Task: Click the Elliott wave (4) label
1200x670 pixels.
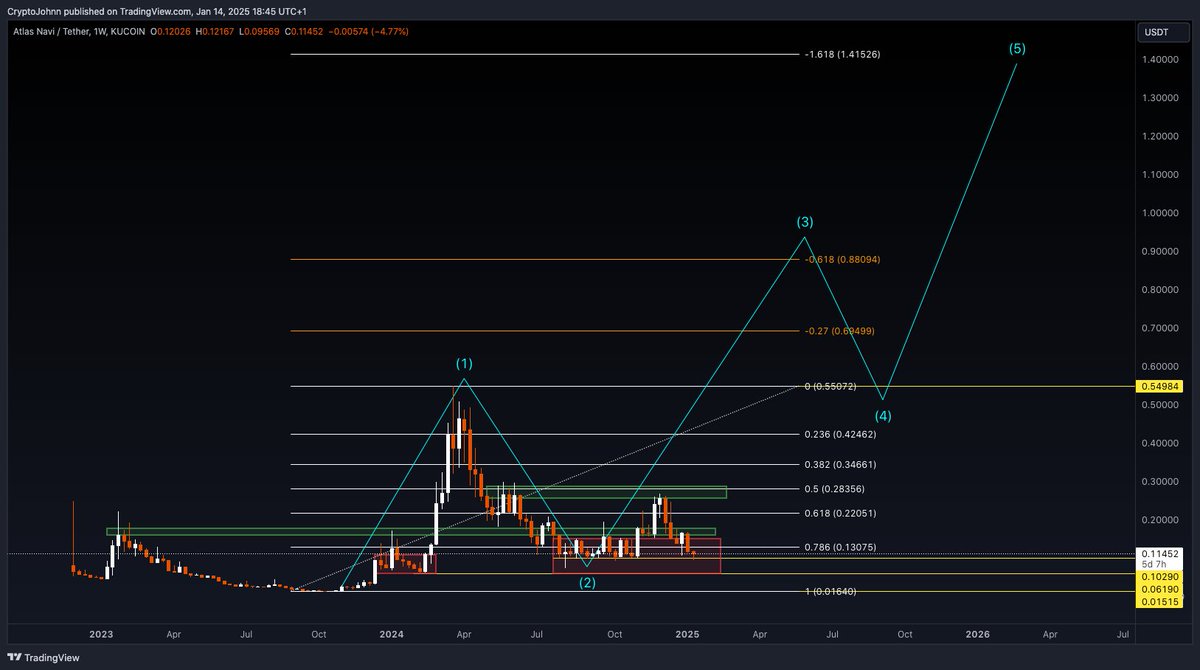Action: click(883, 416)
